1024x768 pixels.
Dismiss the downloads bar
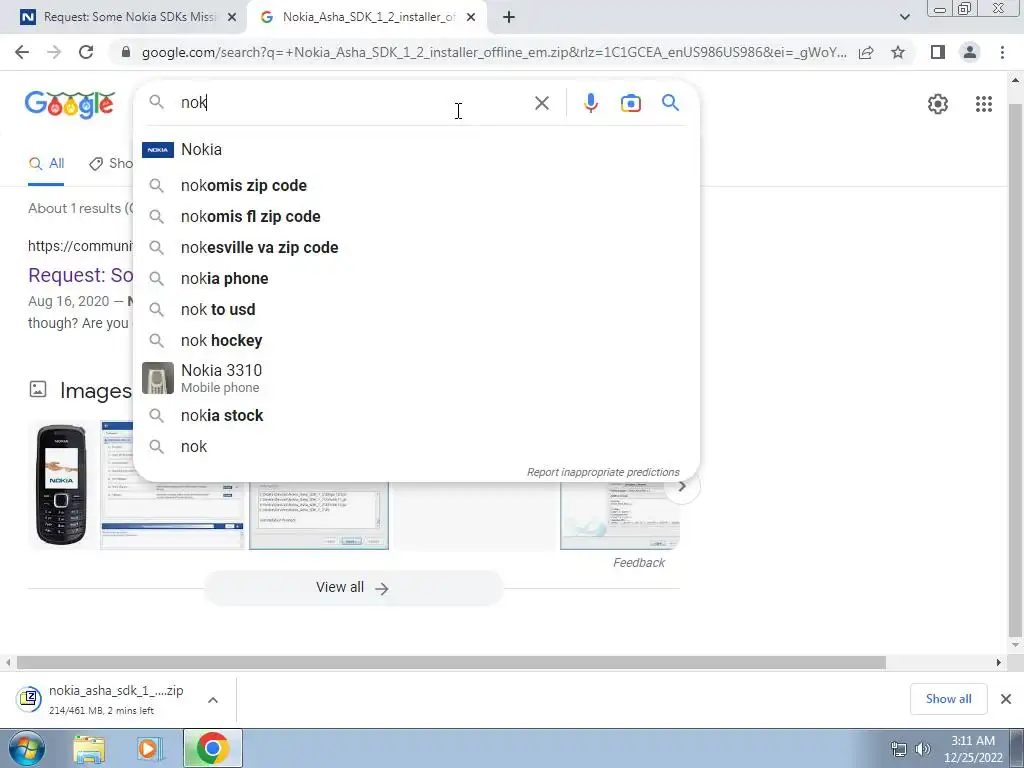point(1006,699)
